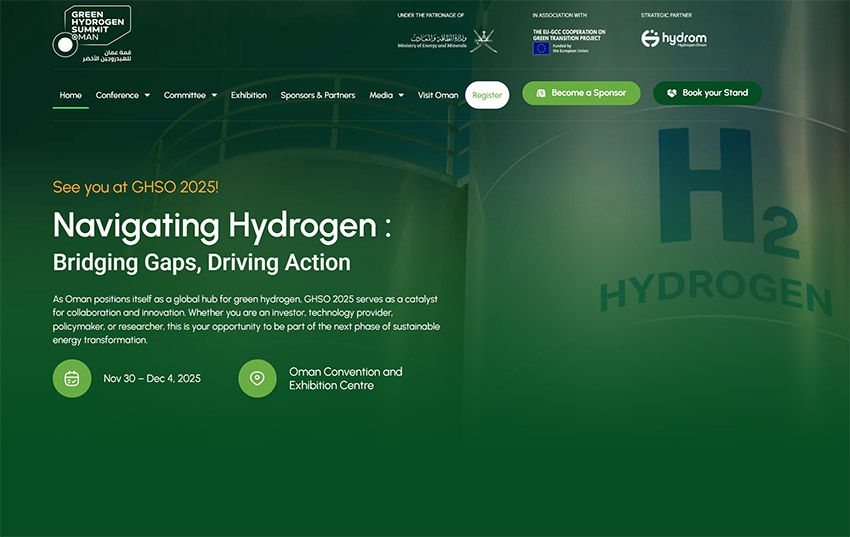This screenshot has width=850, height=537.
Task: Open the Media dropdown menu
Action: [x=386, y=95]
